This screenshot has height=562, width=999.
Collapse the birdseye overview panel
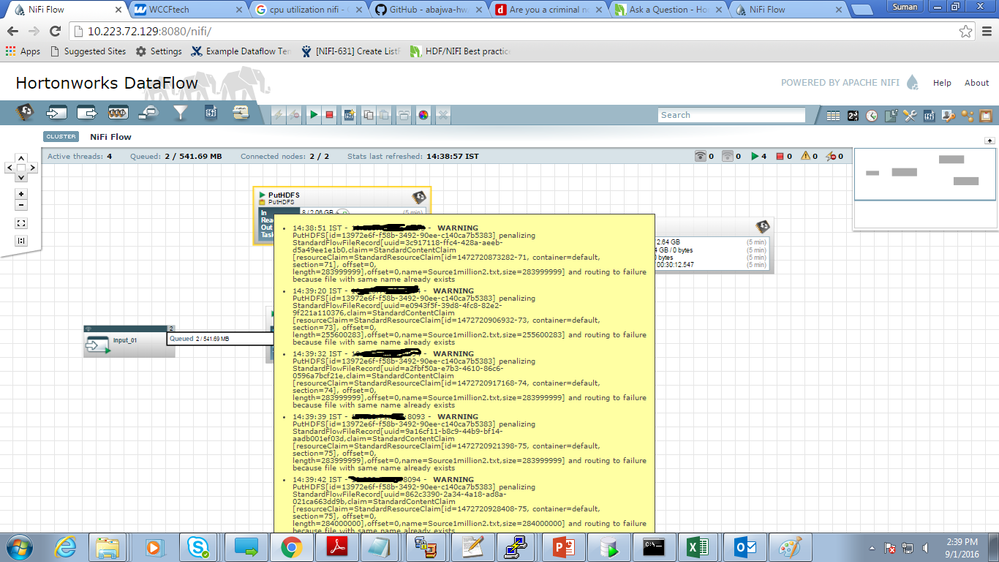tap(989, 140)
